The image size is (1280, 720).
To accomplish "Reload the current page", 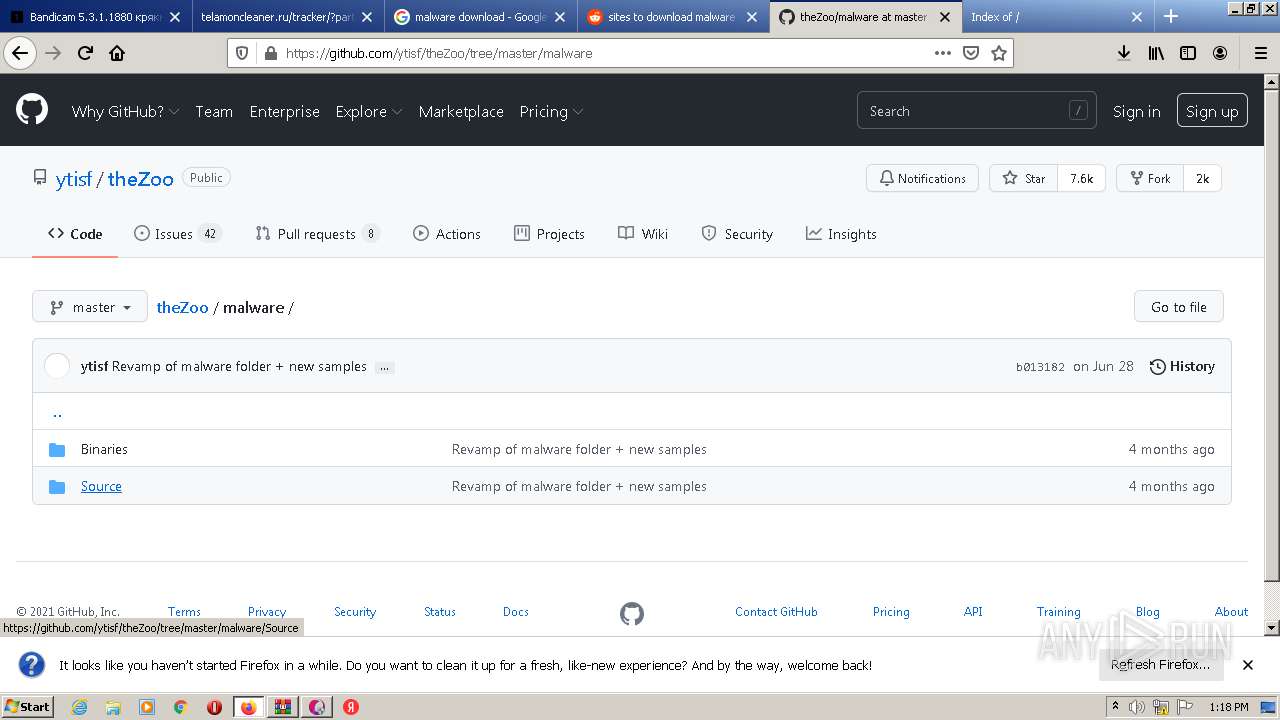I will tap(85, 53).
